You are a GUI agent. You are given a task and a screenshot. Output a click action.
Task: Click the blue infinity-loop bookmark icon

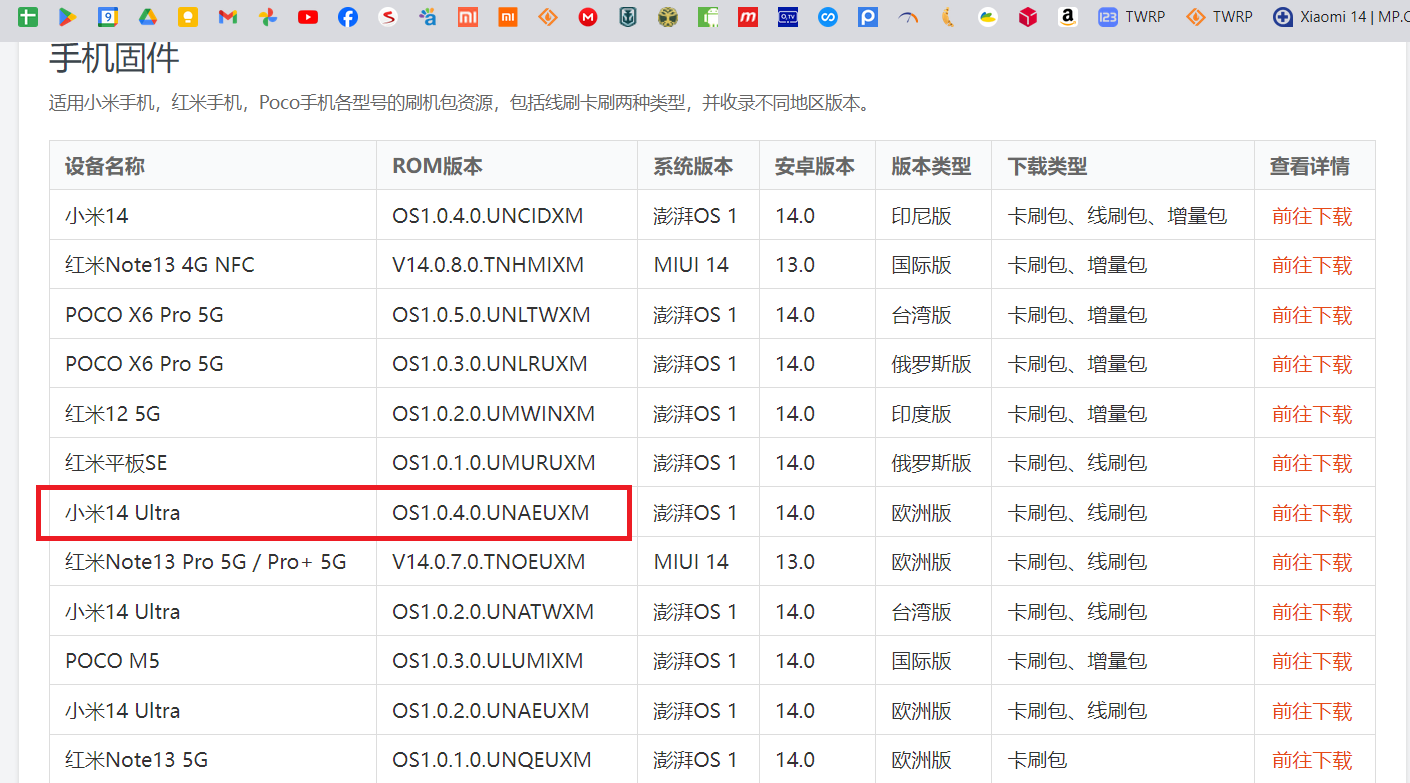828,17
